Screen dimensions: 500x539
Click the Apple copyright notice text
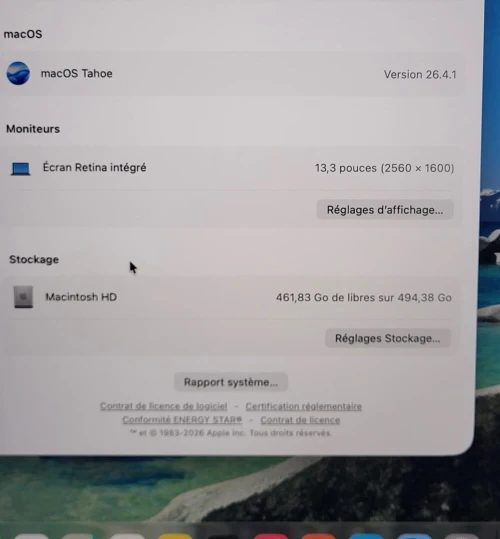point(231,433)
